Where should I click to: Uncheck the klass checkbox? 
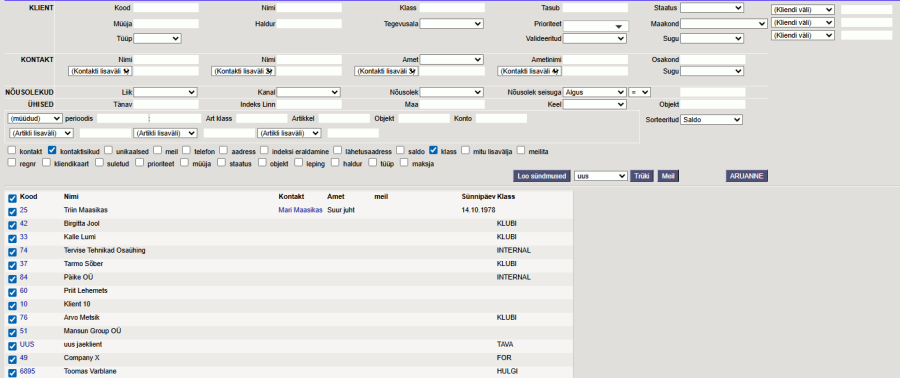coord(433,150)
